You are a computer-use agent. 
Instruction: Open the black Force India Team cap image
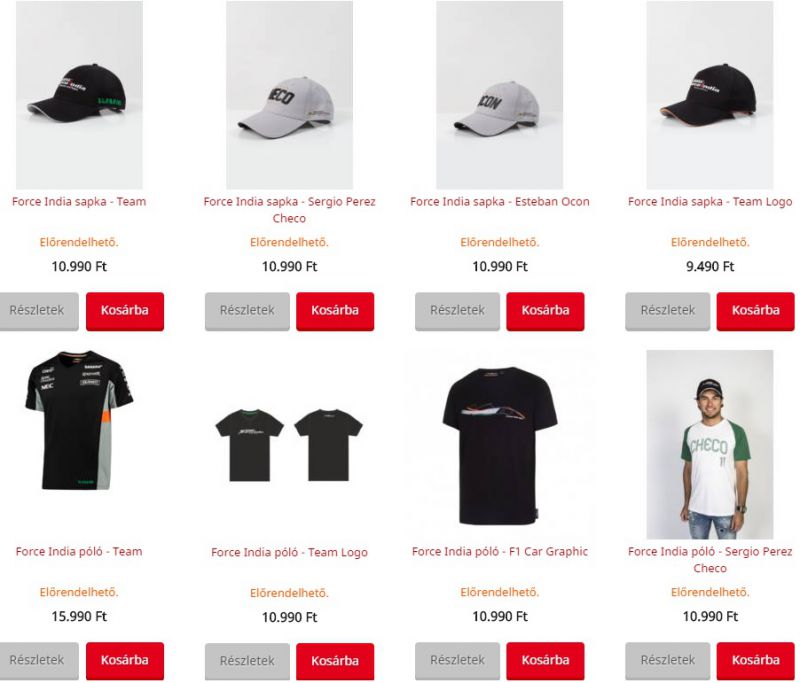click(x=79, y=95)
